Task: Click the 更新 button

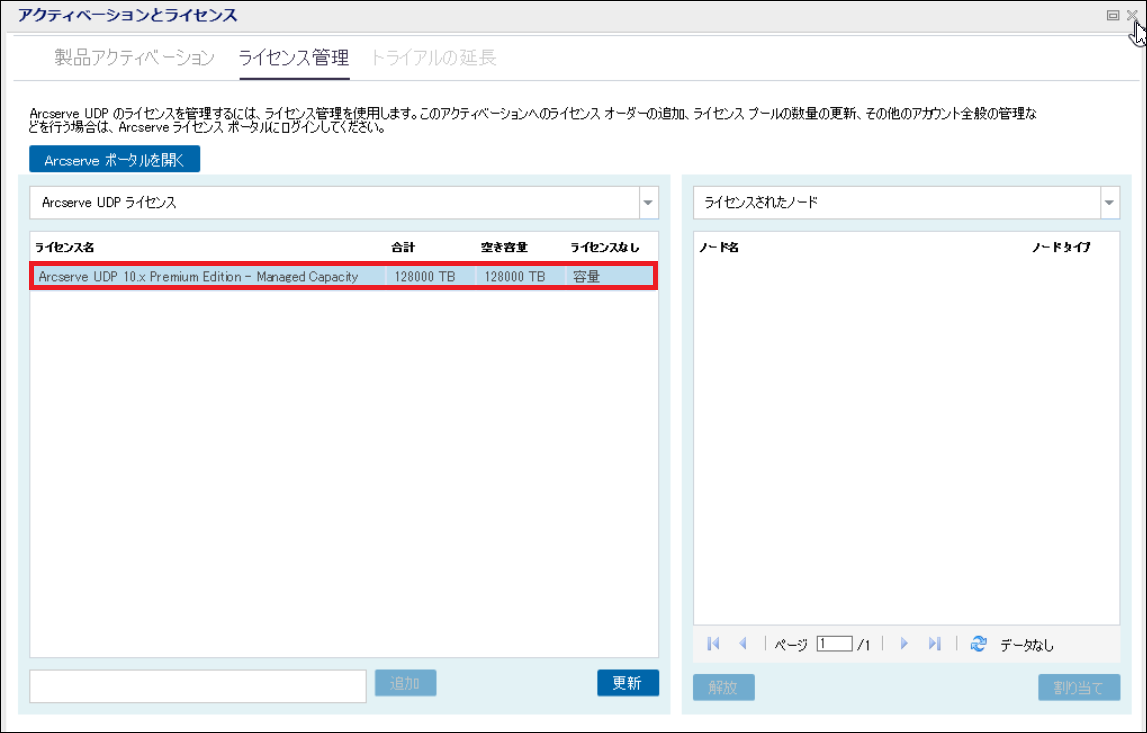Action: (628, 683)
